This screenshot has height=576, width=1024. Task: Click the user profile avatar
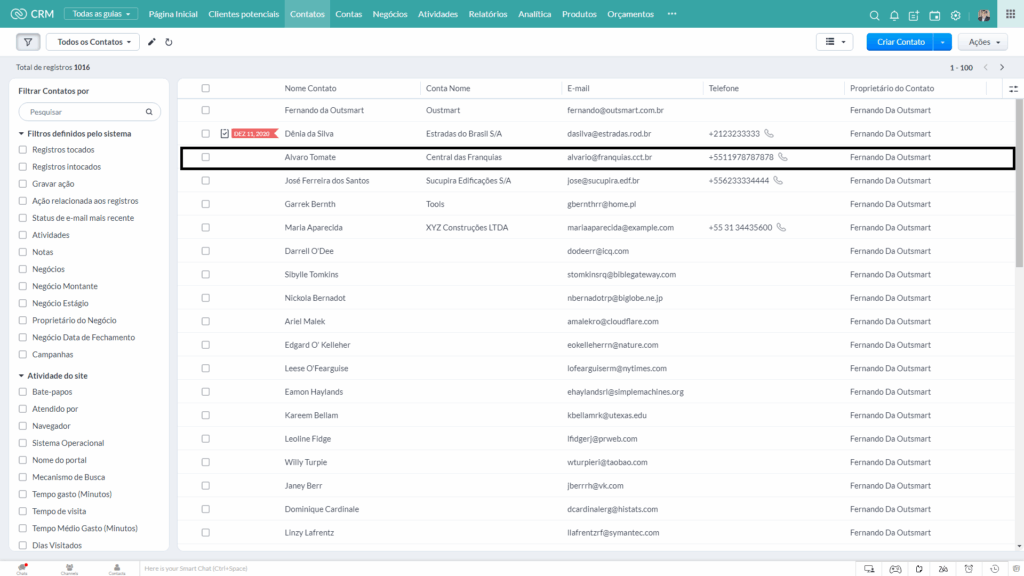(984, 15)
